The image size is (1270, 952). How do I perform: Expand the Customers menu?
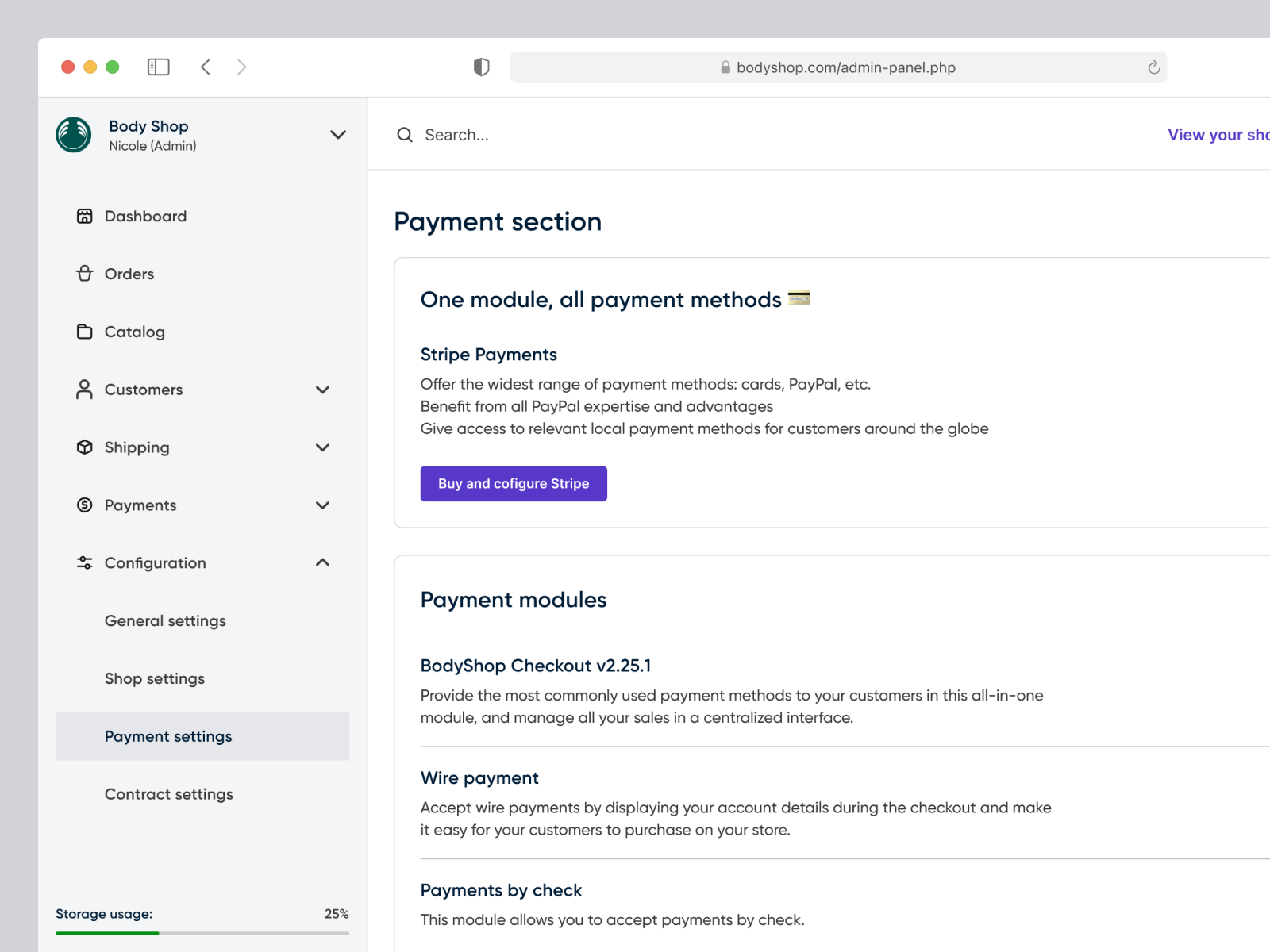pyautogui.click(x=322, y=390)
